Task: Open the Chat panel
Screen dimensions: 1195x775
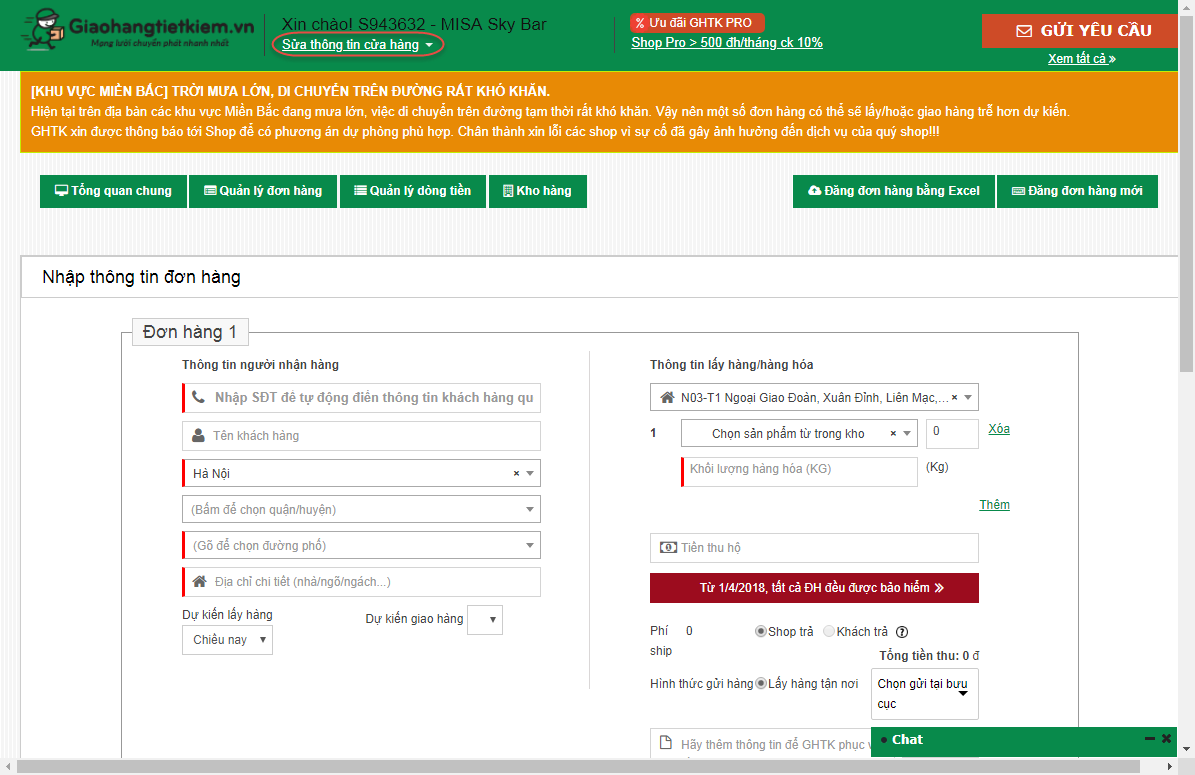Action: pyautogui.click(x=907, y=739)
